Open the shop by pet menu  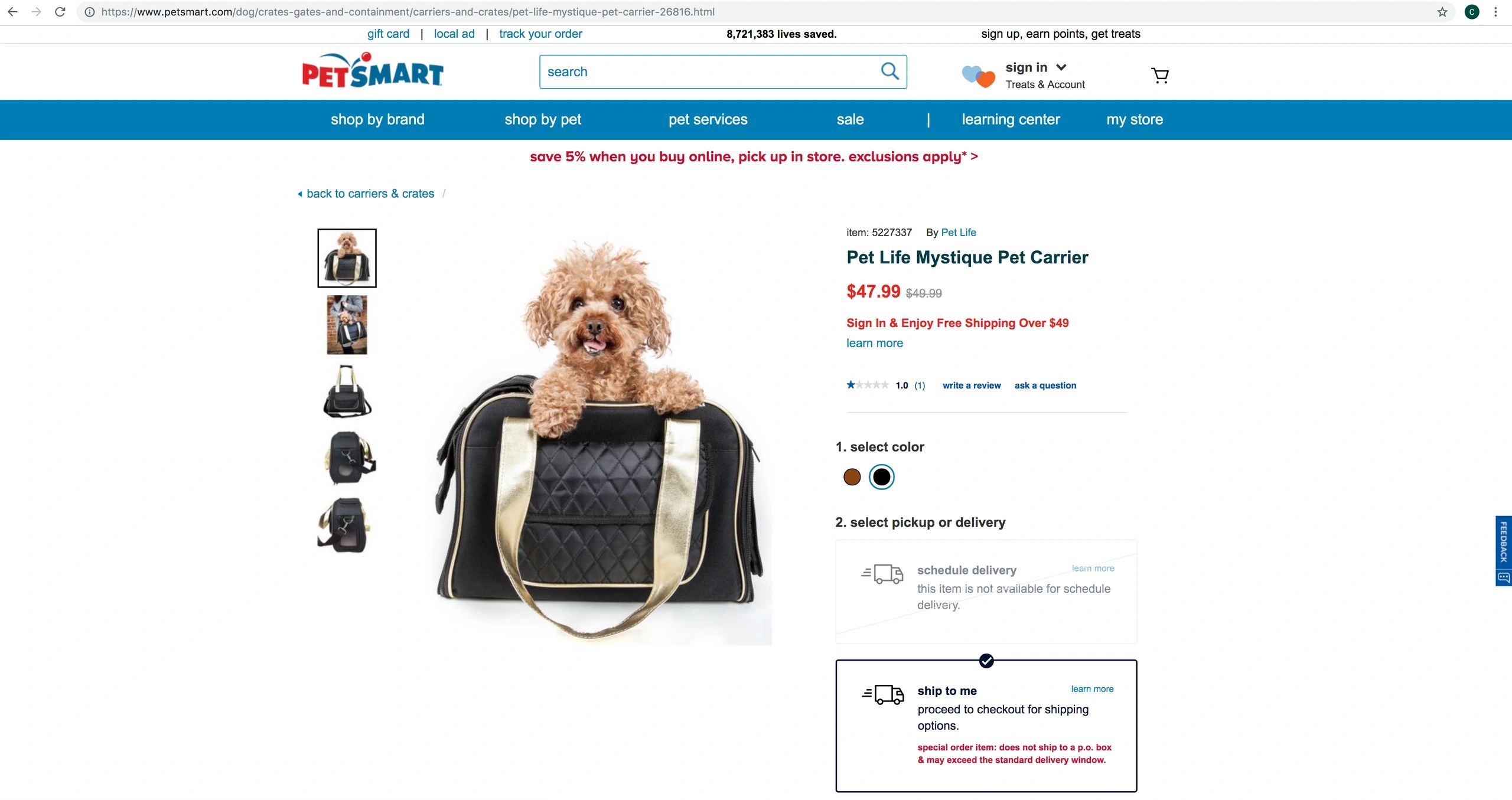(x=543, y=119)
